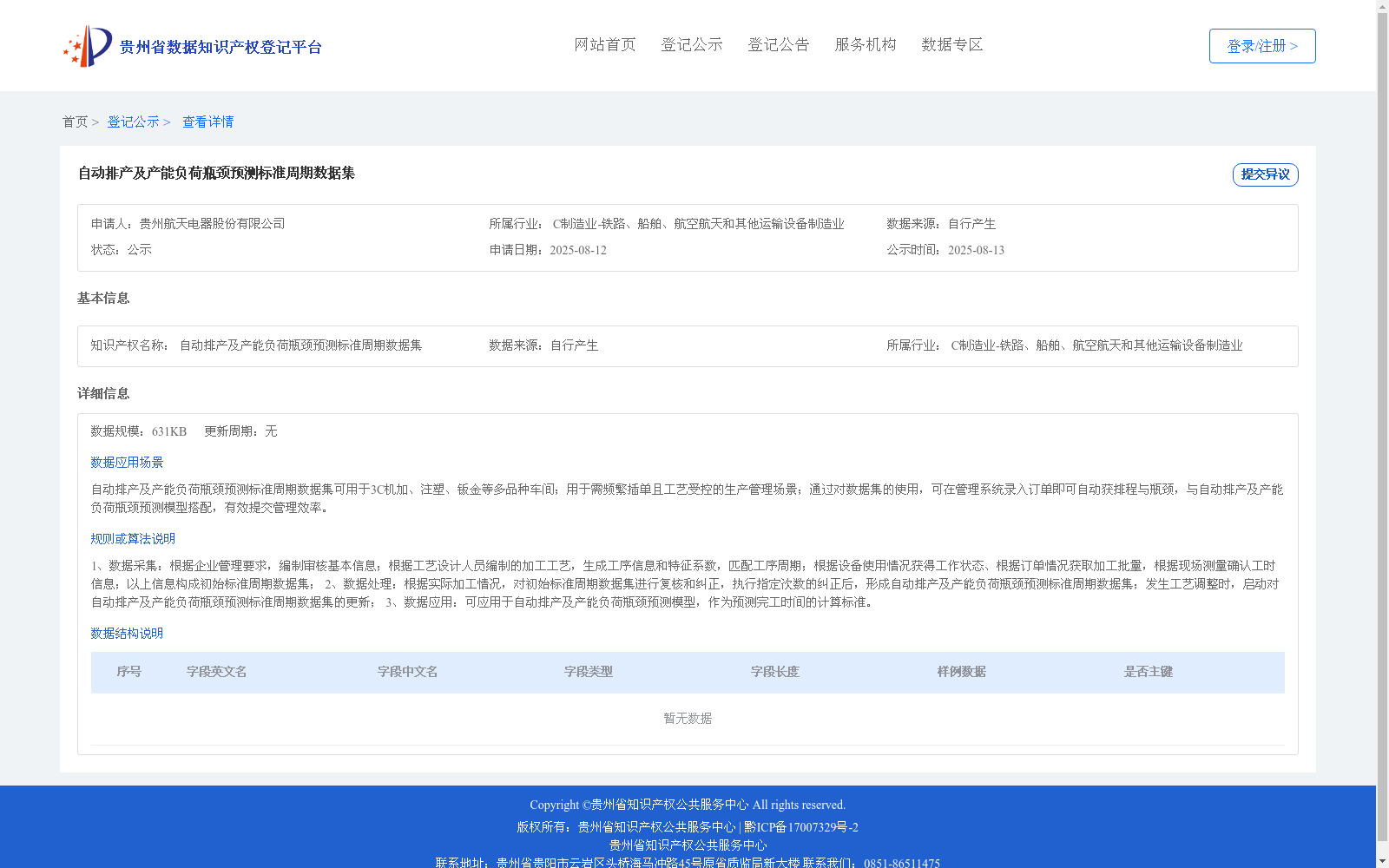This screenshot has height=868, width=1389.
Task: Click the 样例数据 column header
Action: click(x=962, y=672)
